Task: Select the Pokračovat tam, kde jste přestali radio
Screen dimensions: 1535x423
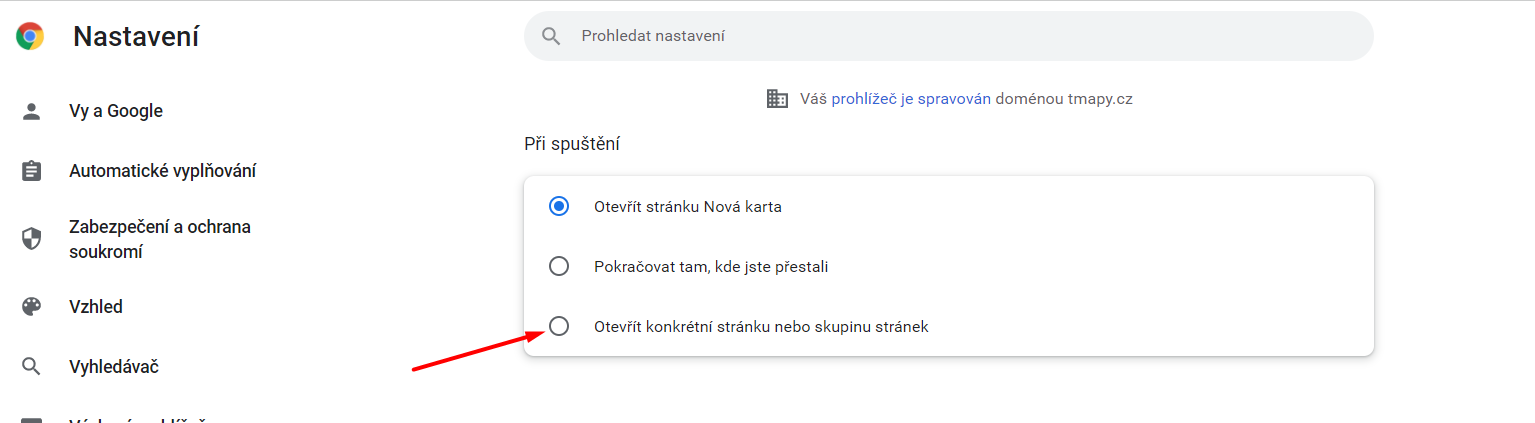Action: [559, 267]
